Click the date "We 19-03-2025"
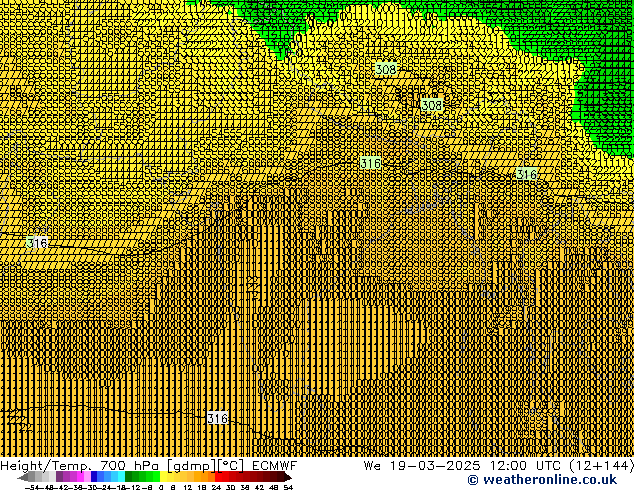 422,465
